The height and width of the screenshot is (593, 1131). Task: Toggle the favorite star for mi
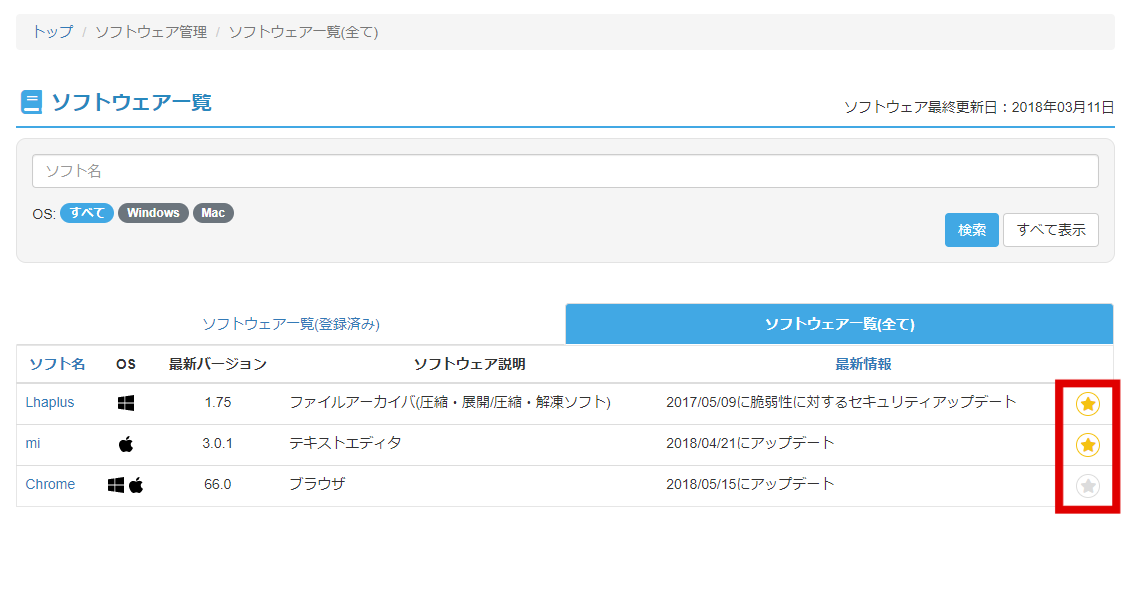pyautogui.click(x=1087, y=445)
